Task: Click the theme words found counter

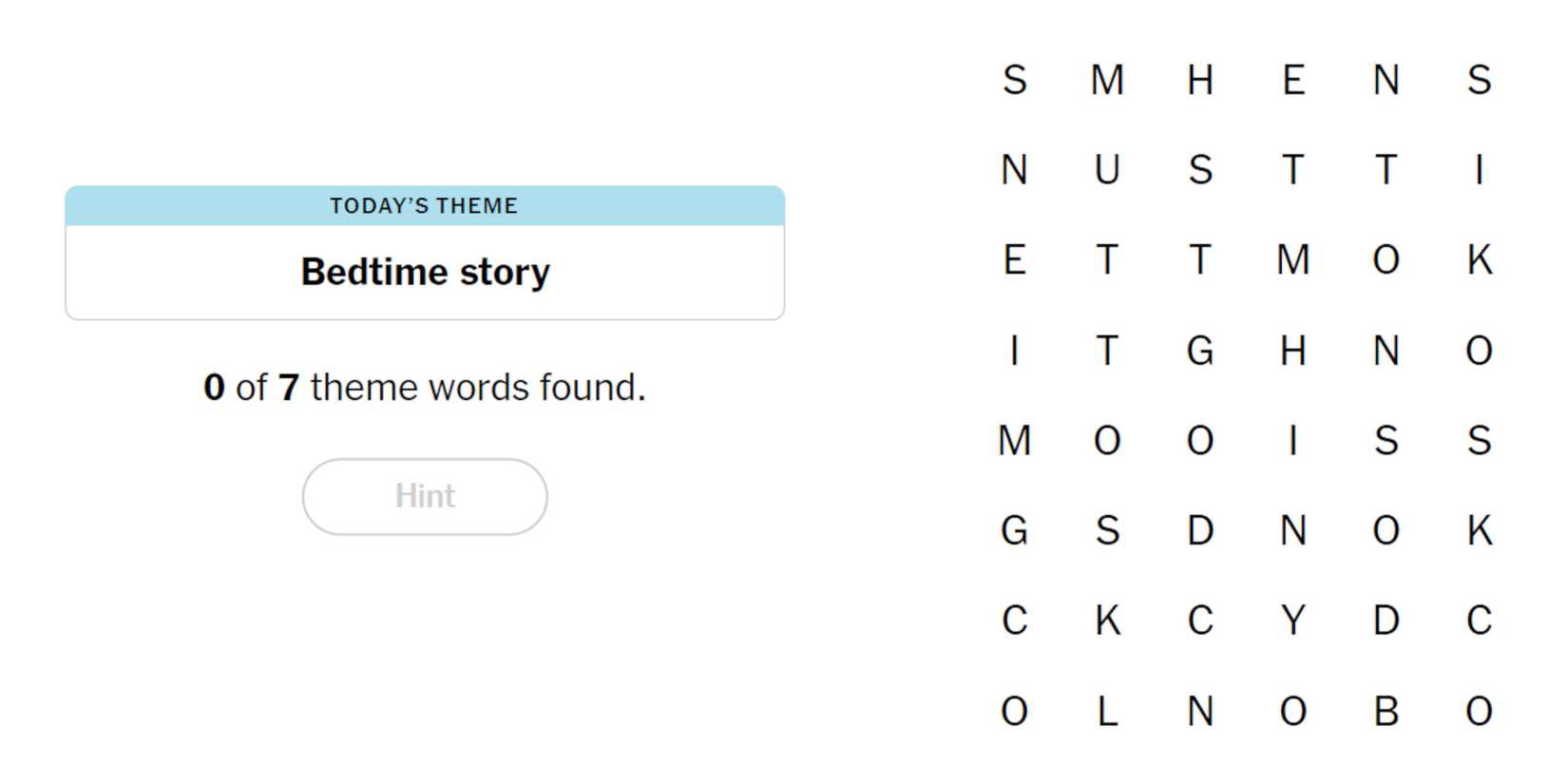Action: pyautogui.click(x=425, y=388)
